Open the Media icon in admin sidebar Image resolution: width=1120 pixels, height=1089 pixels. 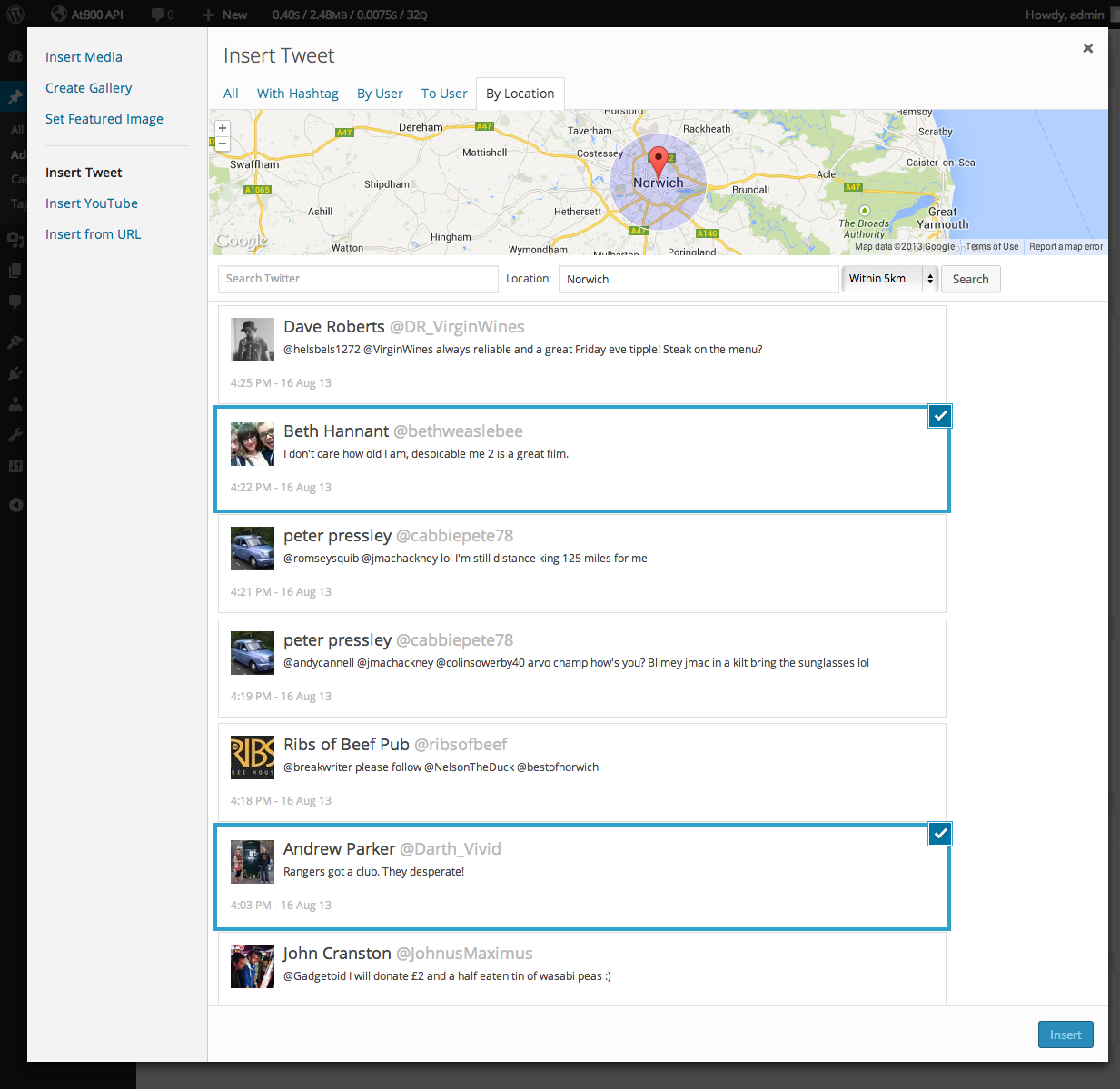[x=15, y=240]
